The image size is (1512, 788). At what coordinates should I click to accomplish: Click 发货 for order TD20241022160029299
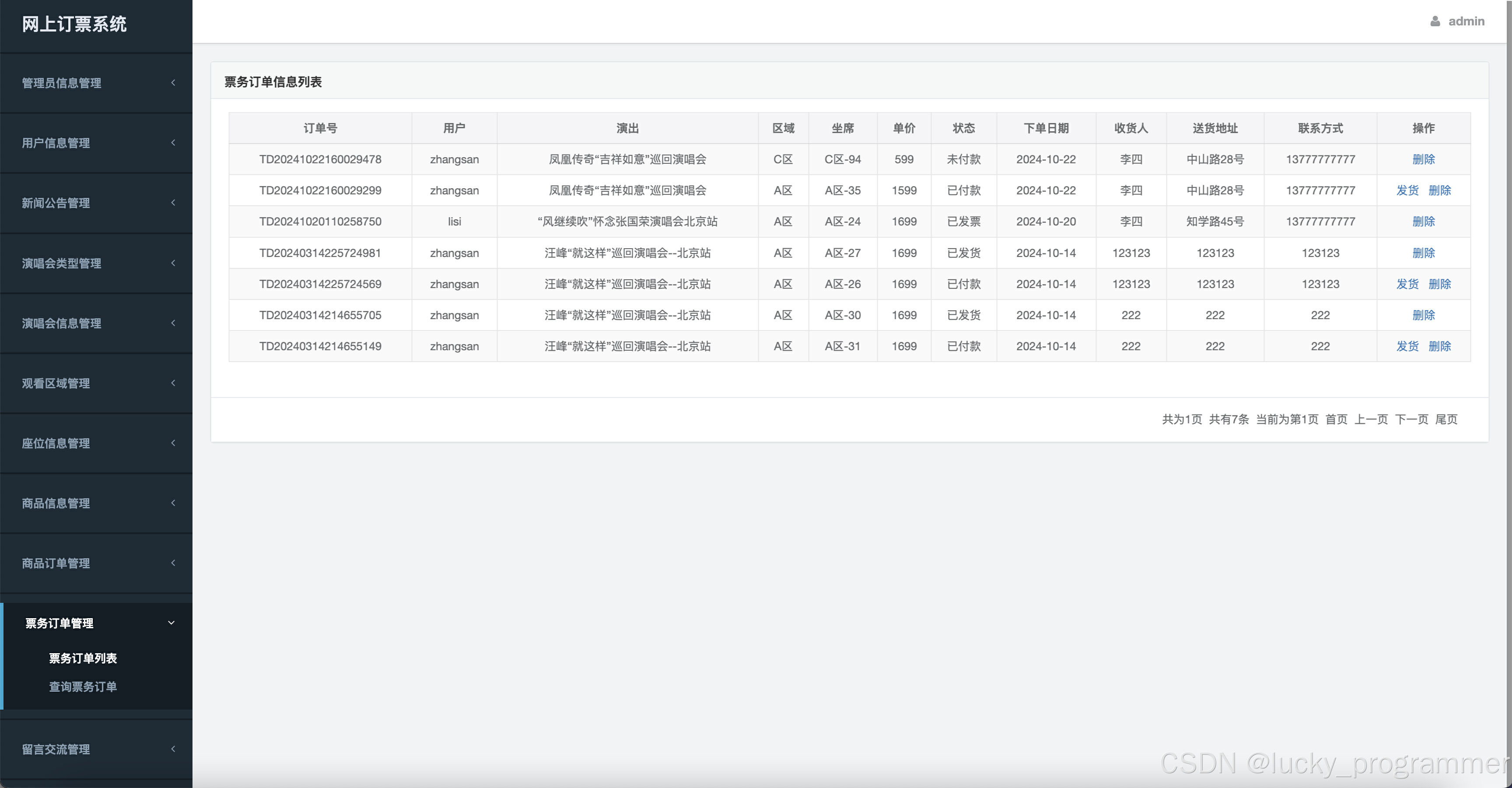click(1407, 190)
